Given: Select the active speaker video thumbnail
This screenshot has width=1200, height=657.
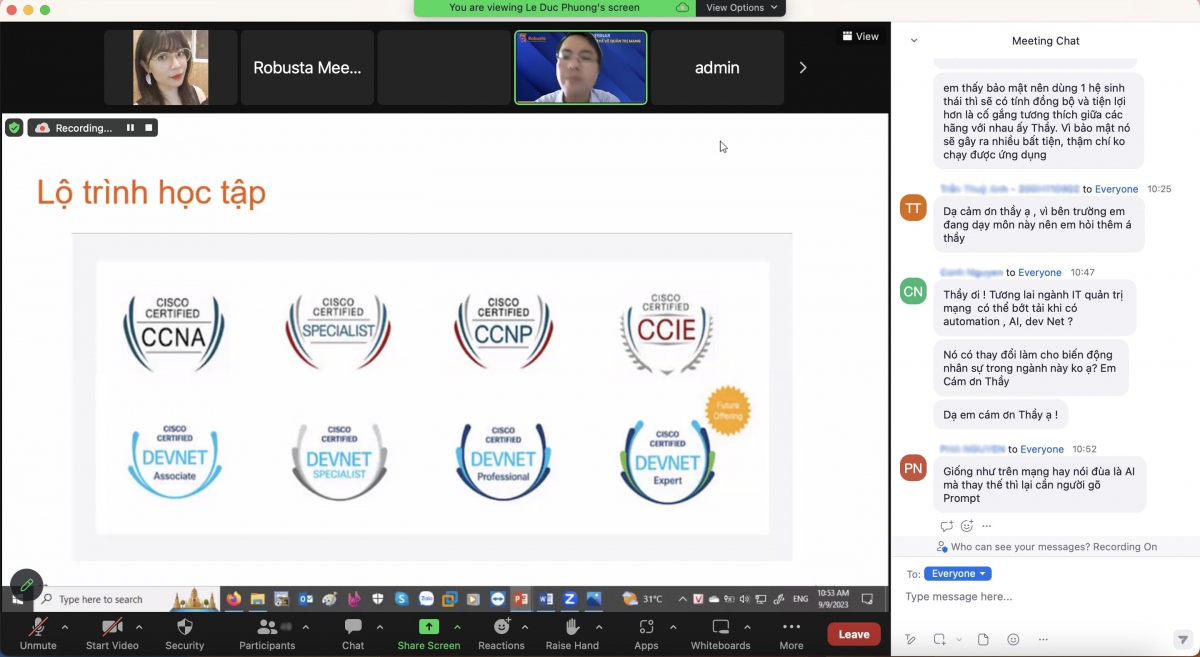Looking at the screenshot, I should (581, 67).
